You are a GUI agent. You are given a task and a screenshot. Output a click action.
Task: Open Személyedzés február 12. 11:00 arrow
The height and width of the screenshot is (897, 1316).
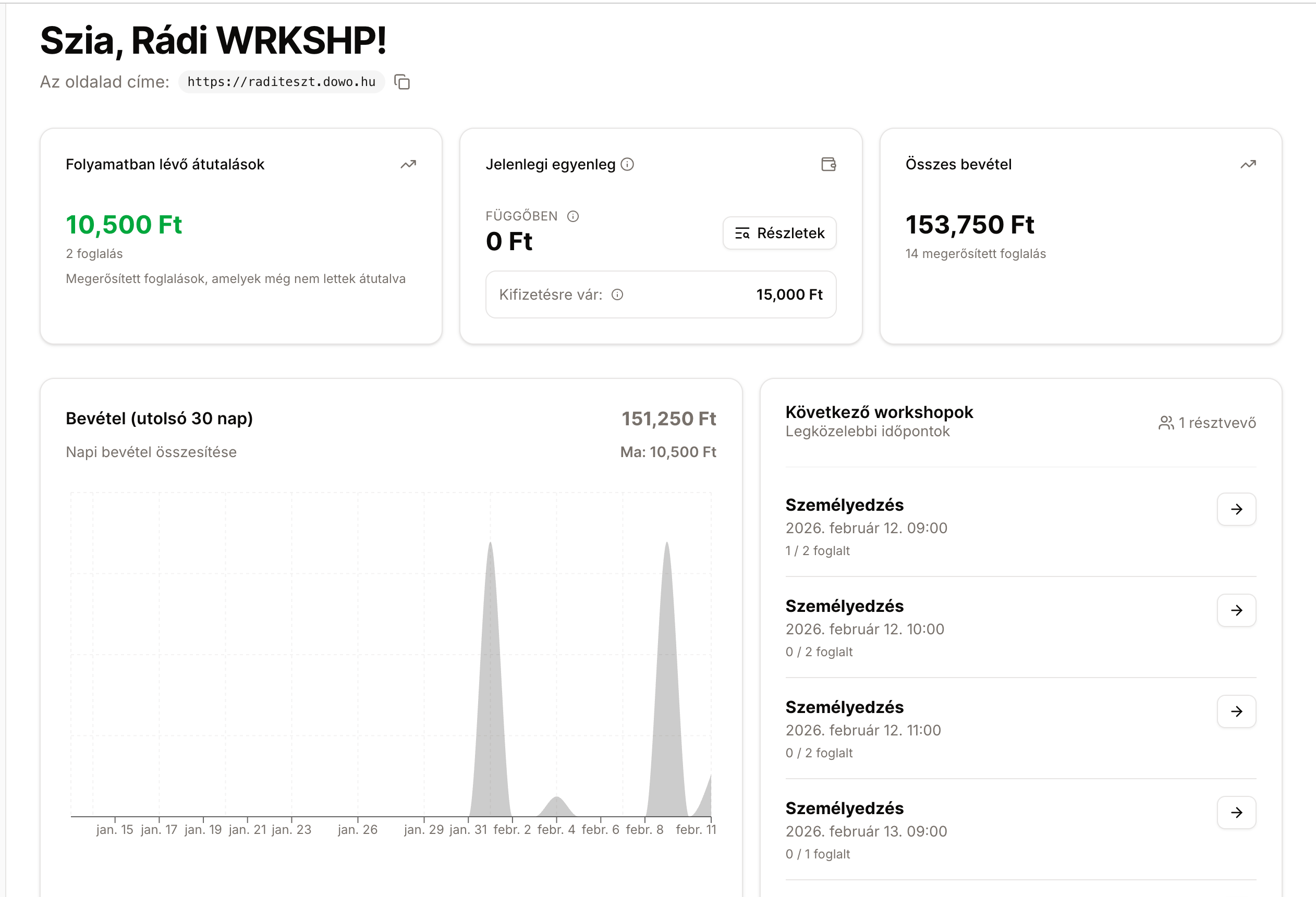tap(1236, 711)
